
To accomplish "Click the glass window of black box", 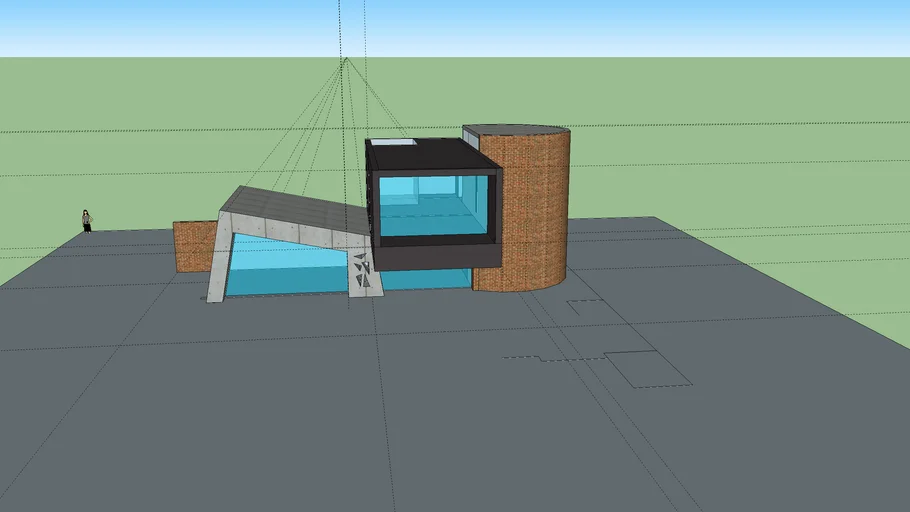I will click(434, 205).
